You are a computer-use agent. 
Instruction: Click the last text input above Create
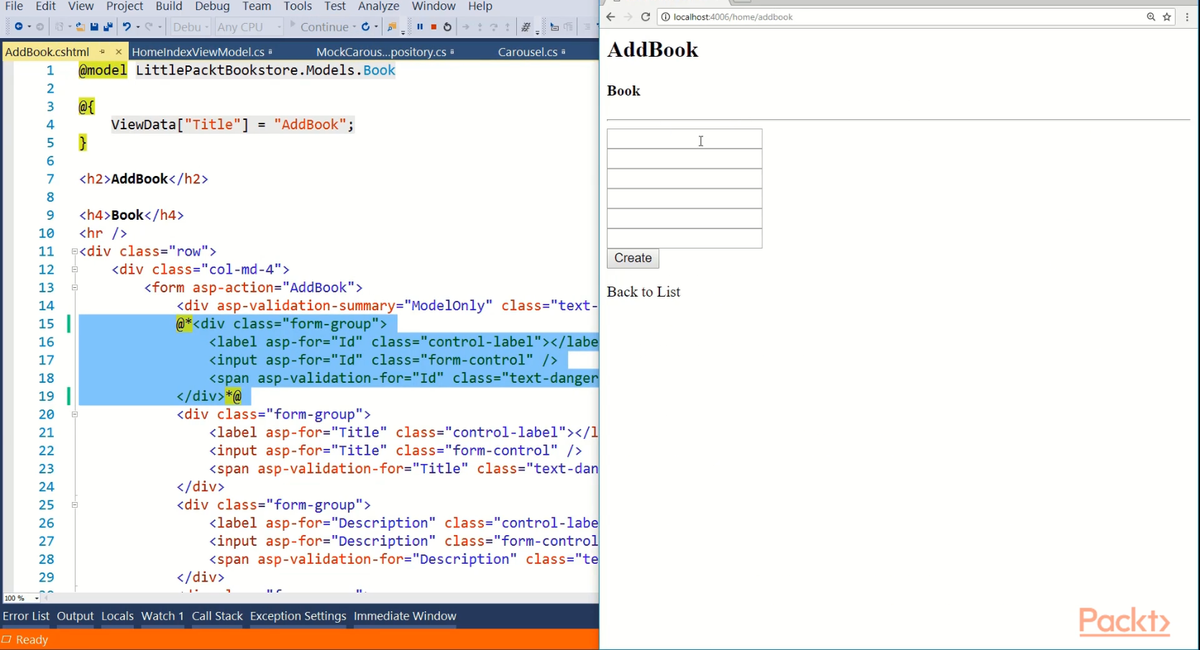(x=684, y=238)
